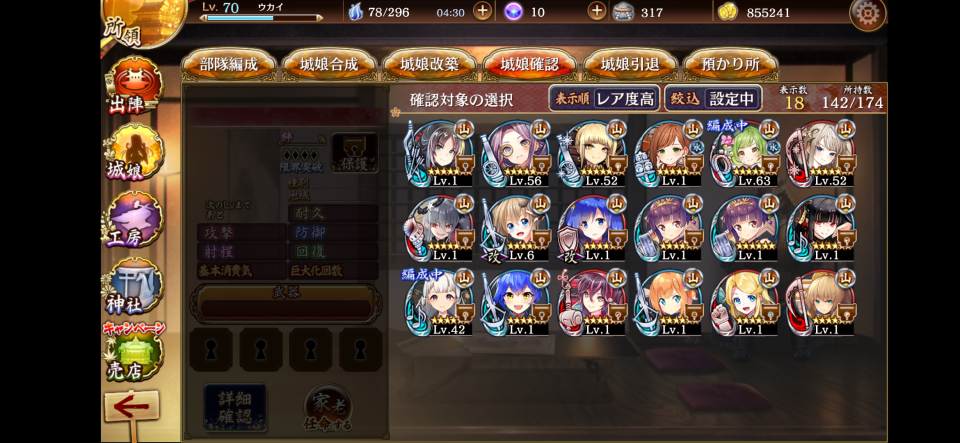Viewport: 960px width, 443px height.
Task: Open the 絞込 設定中 filter selector
Action: point(713,99)
